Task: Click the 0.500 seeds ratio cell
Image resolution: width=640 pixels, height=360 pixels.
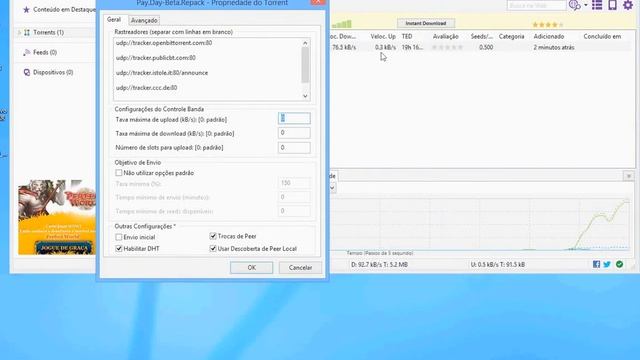Action: coord(486,47)
